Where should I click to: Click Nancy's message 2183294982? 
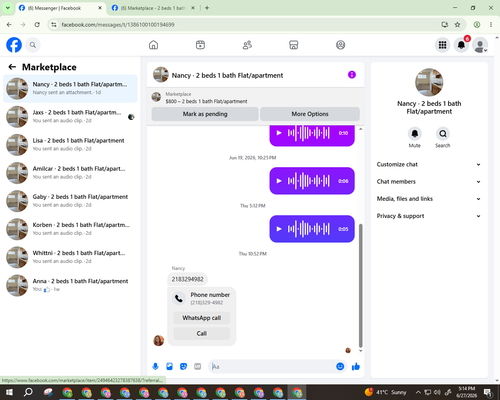187,279
